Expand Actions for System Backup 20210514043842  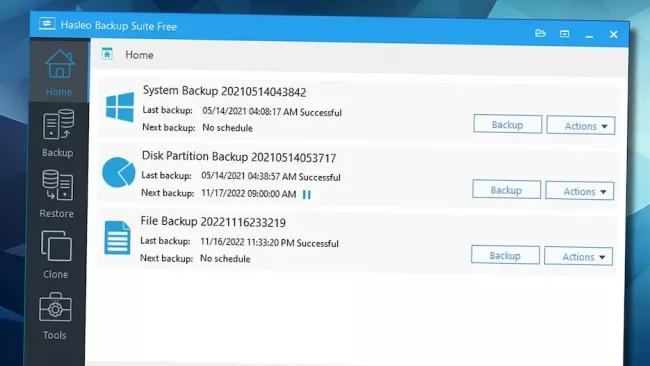tap(580, 126)
